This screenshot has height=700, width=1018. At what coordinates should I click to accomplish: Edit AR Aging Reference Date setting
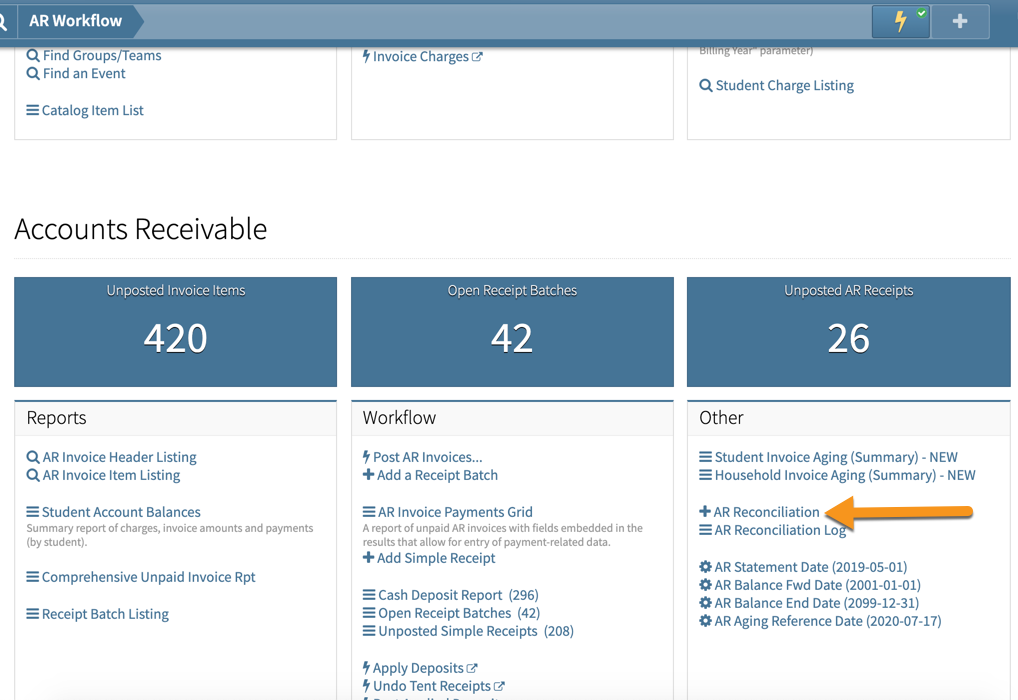click(827, 621)
